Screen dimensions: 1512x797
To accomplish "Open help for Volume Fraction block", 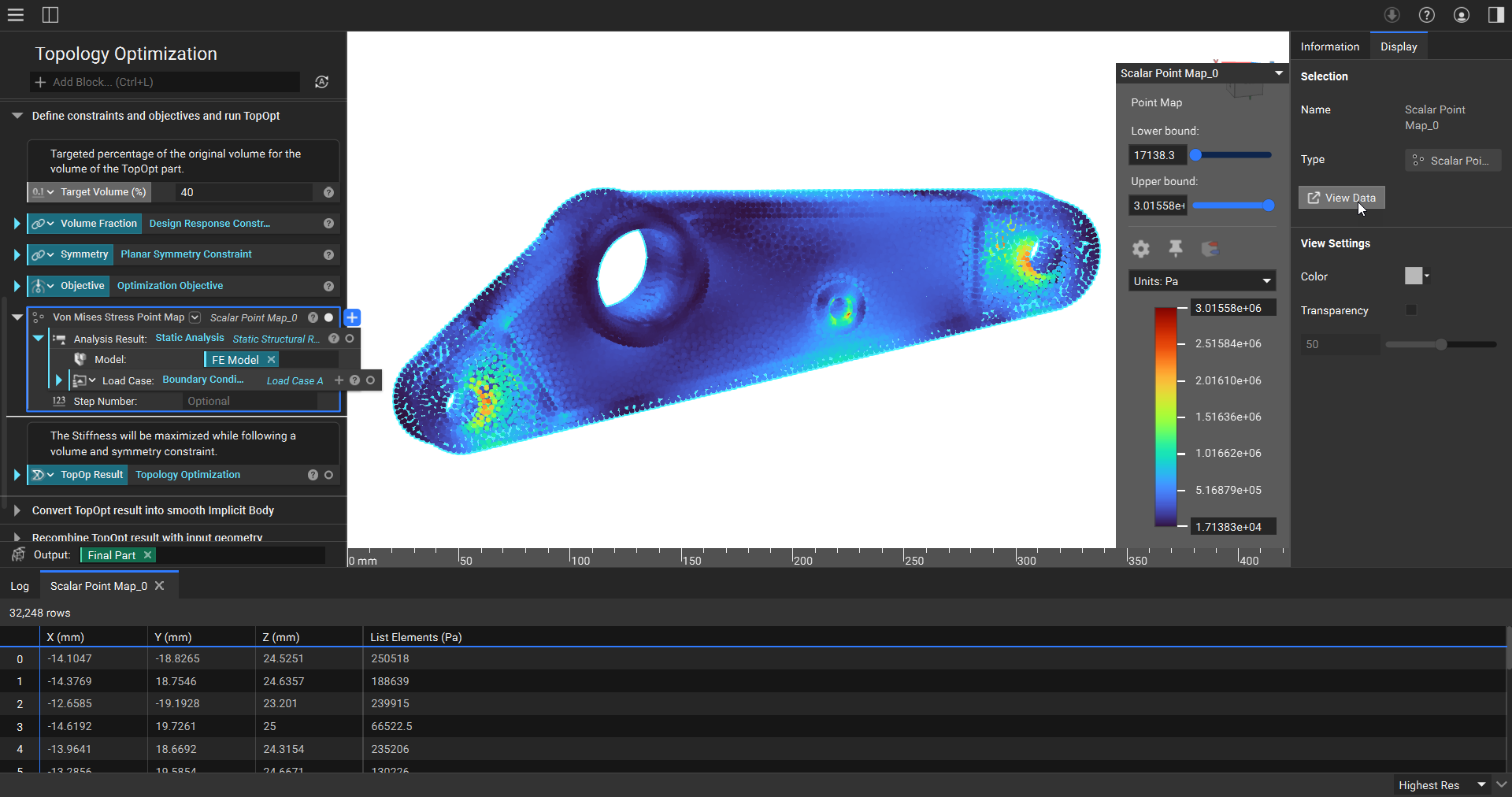I will click(x=328, y=224).
